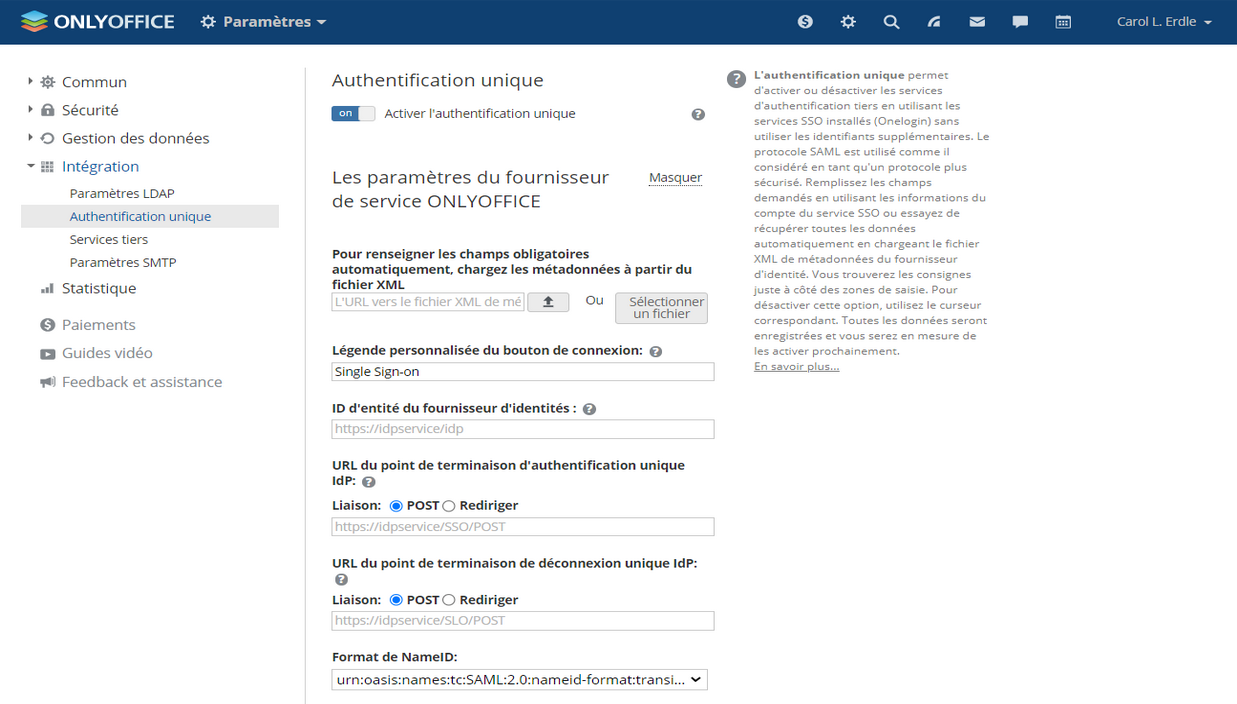The width and height of the screenshot is (1237, 704).
Task: Click the Gestion des données restore icon
Action: 47,138
